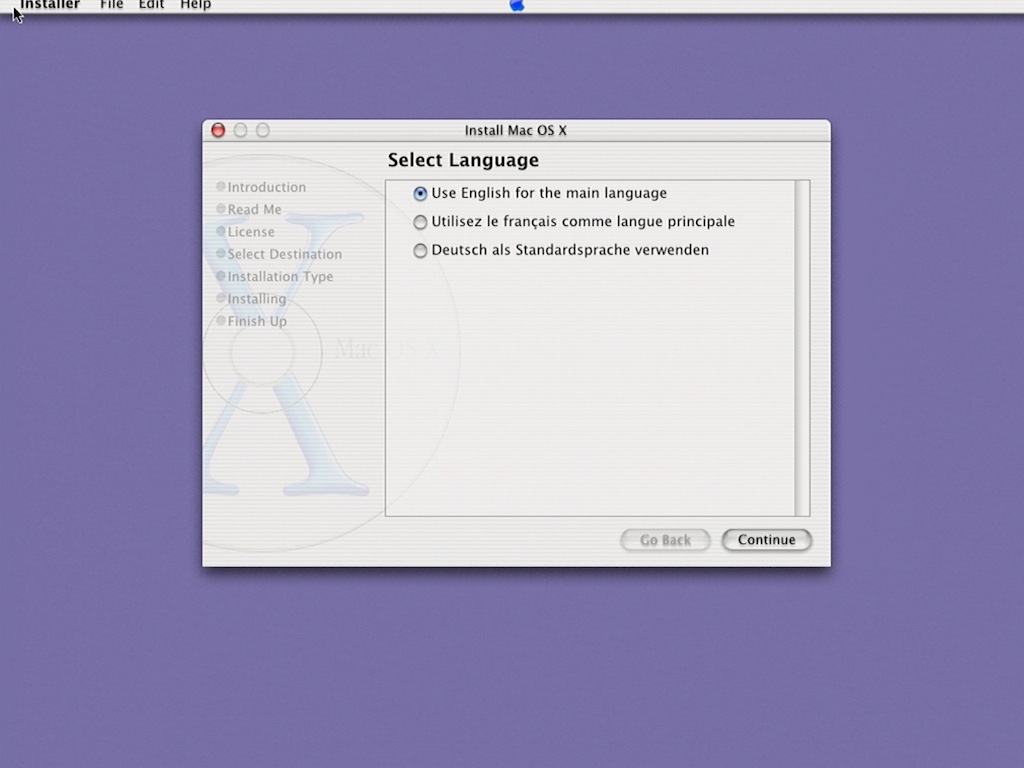The height and width of the screenshot is (768, 1024).
Task: Click the language list vertical scrollbar
Action: pyautogui.click(x=802, y=348)
